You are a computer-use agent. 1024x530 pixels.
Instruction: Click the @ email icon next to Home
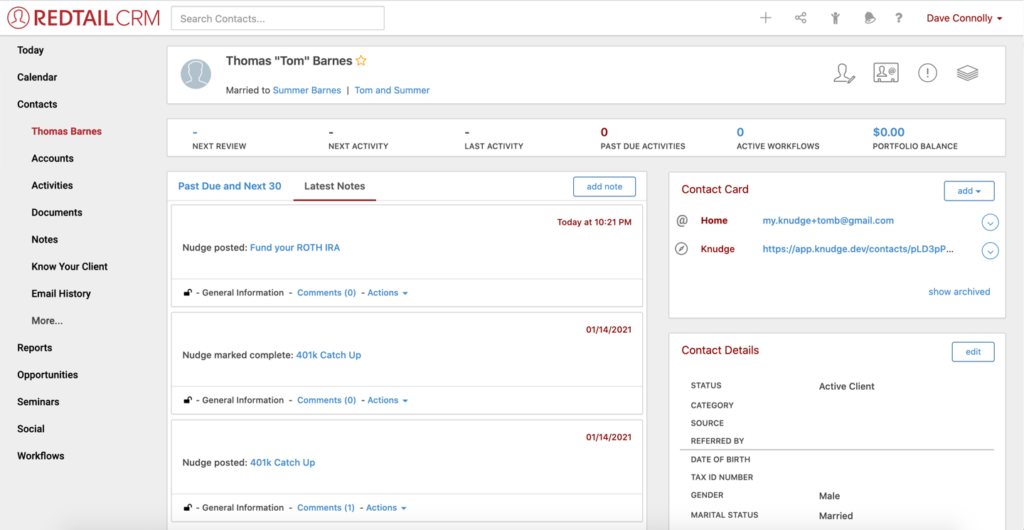[x=682, y=221]
